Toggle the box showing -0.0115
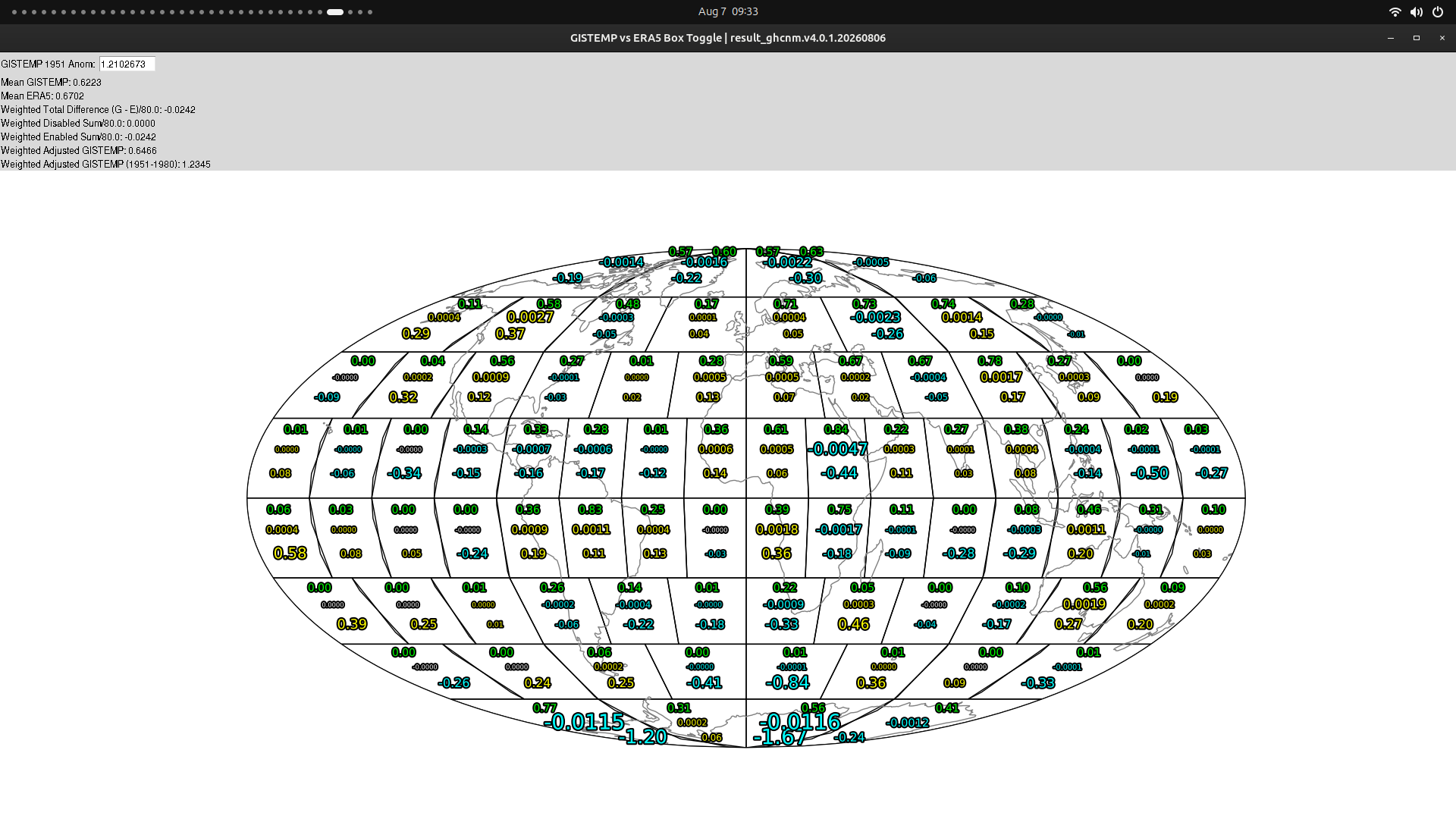Viewport: 1456px width, 819px height. [584, 721]
